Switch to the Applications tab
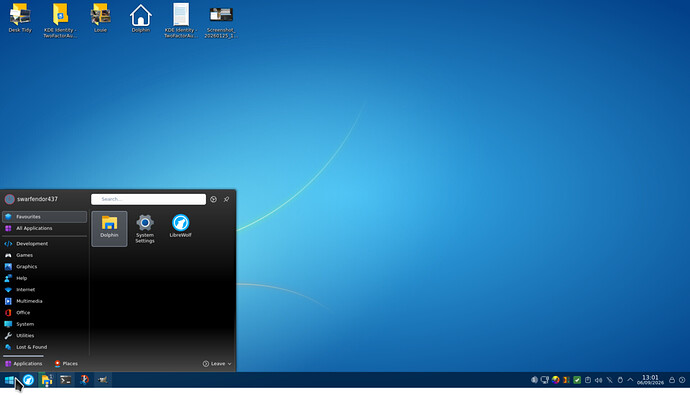 point(24,364)
